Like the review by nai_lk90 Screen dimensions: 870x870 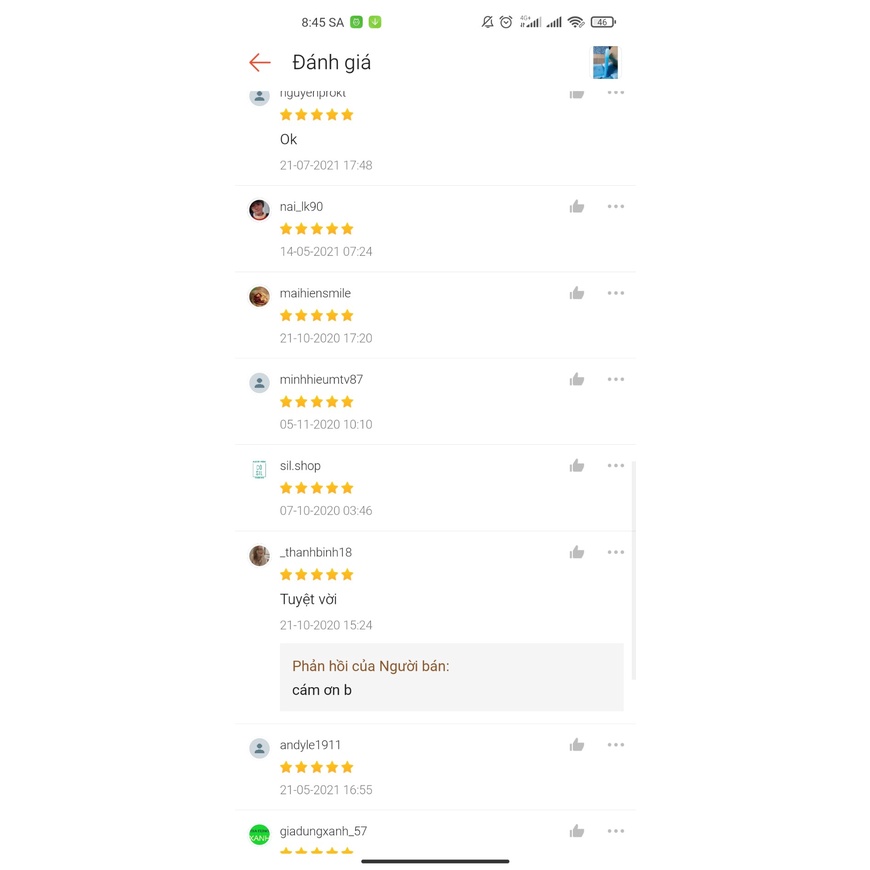tap(577, 207)
